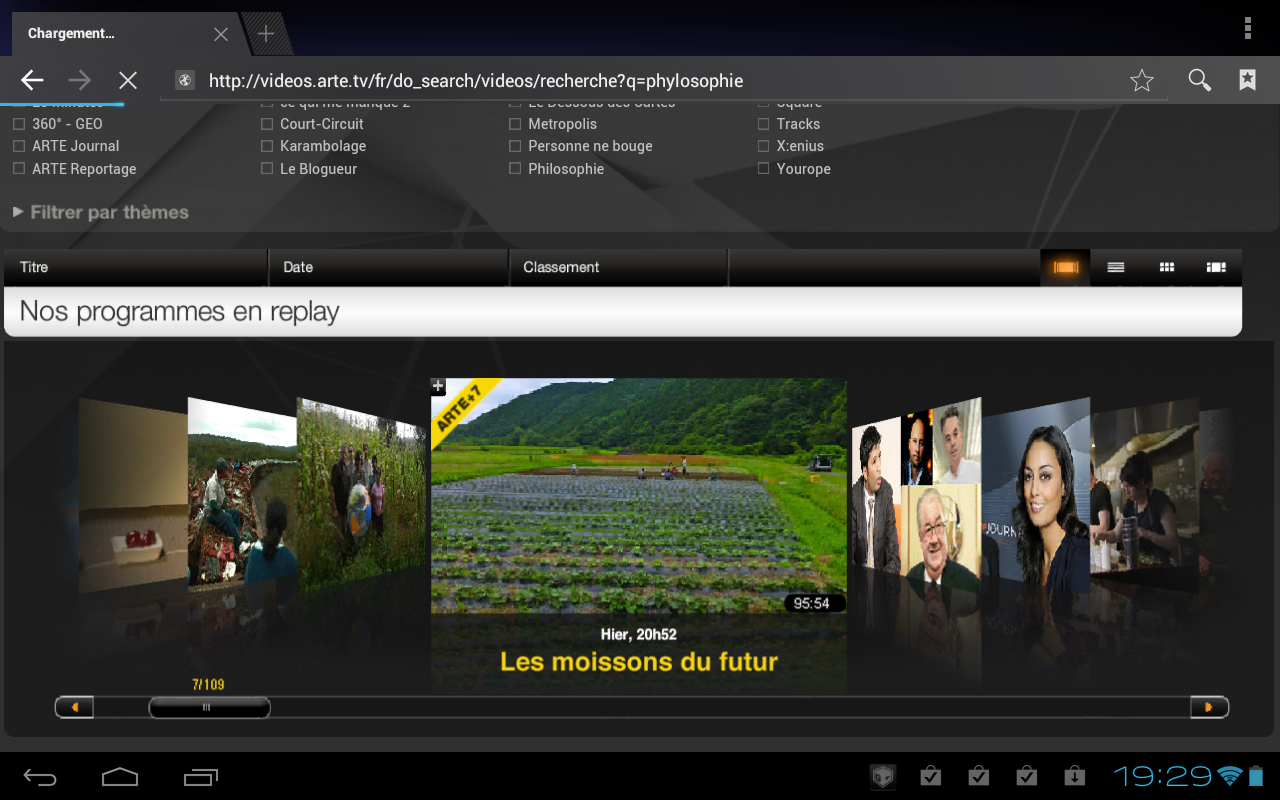Step the carousel left with the arrow

[74, 707]
